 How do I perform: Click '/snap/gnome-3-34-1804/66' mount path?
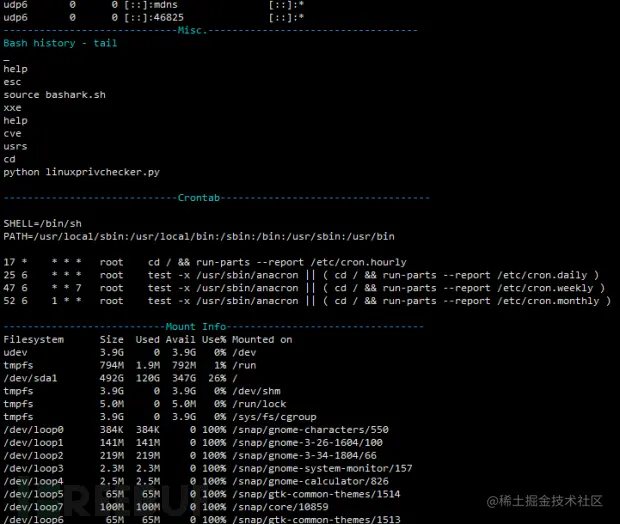coord(304,456)
